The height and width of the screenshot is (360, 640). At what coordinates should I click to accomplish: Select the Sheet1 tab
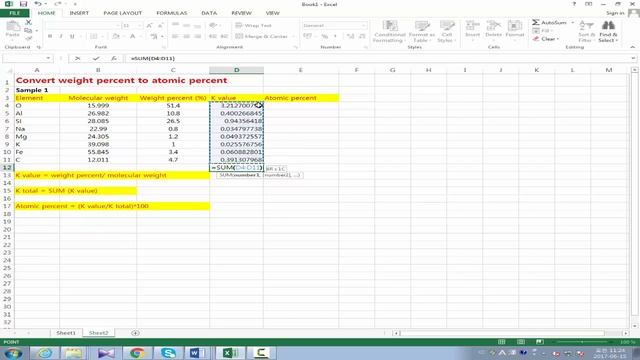66,333
